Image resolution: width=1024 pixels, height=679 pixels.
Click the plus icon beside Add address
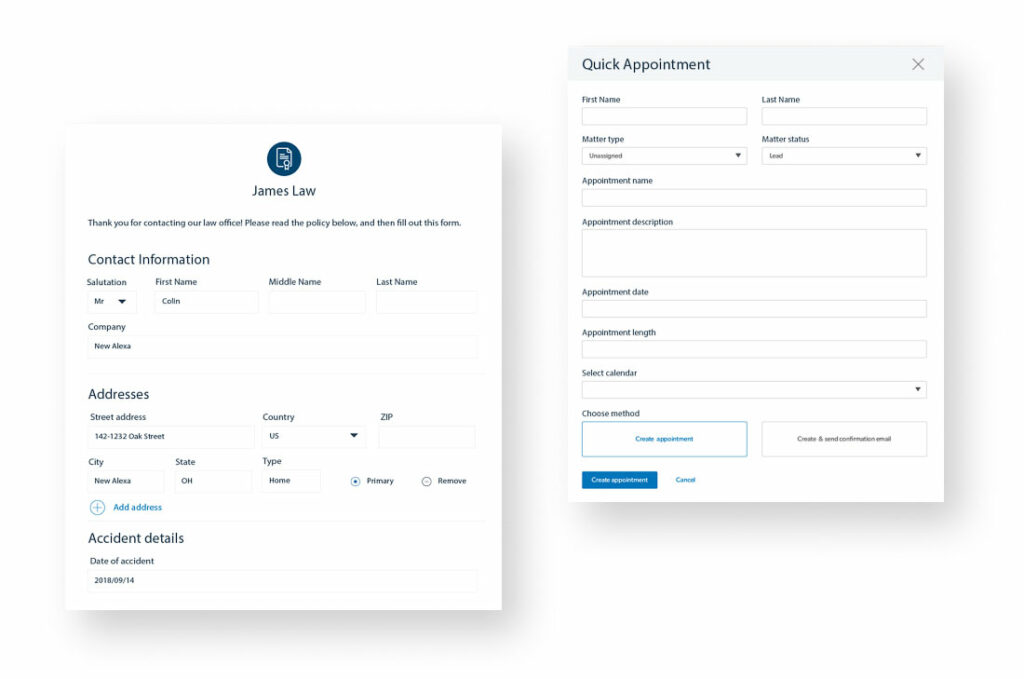(x=97, y=507)
